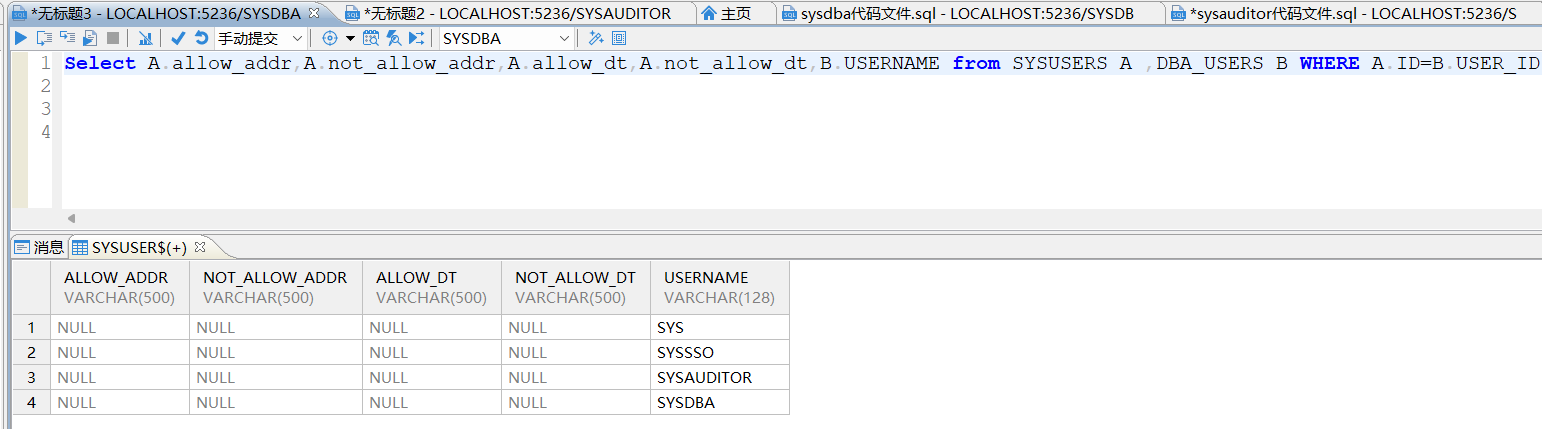Click the execute script file icon
This screenshot has width=1542, height=429.
pos(90,38)
